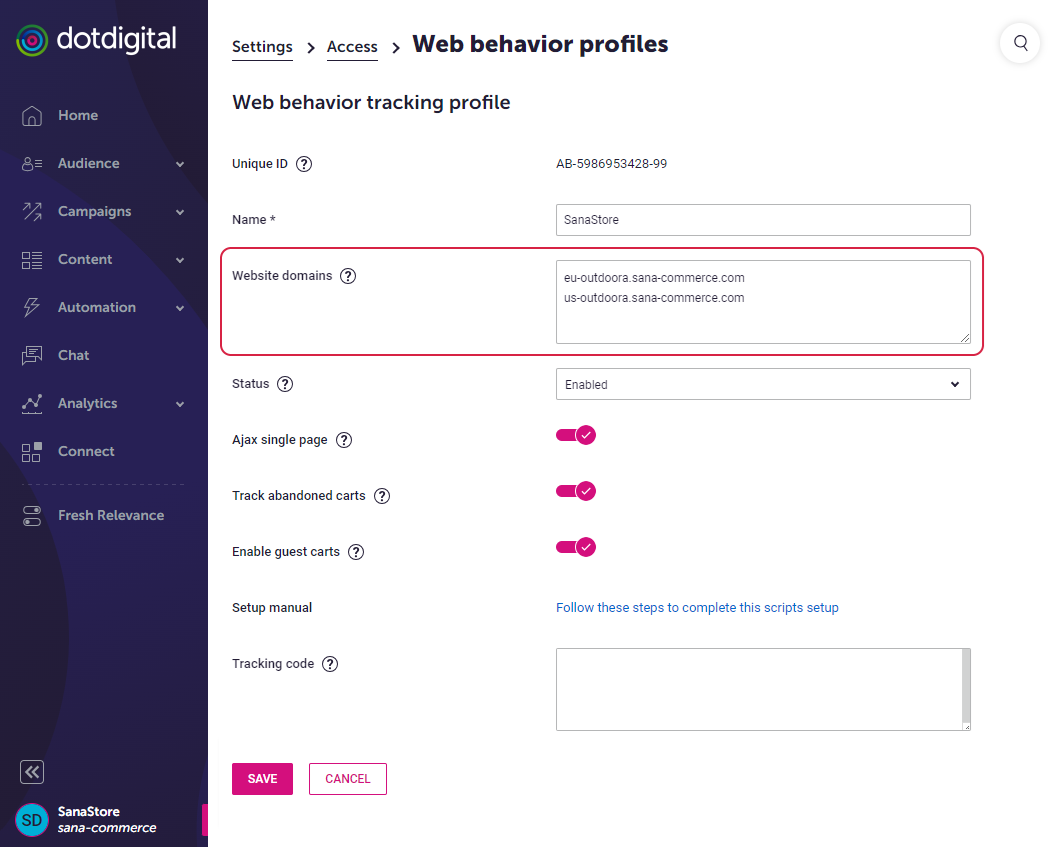Click into the Name input field

[763, 220]
